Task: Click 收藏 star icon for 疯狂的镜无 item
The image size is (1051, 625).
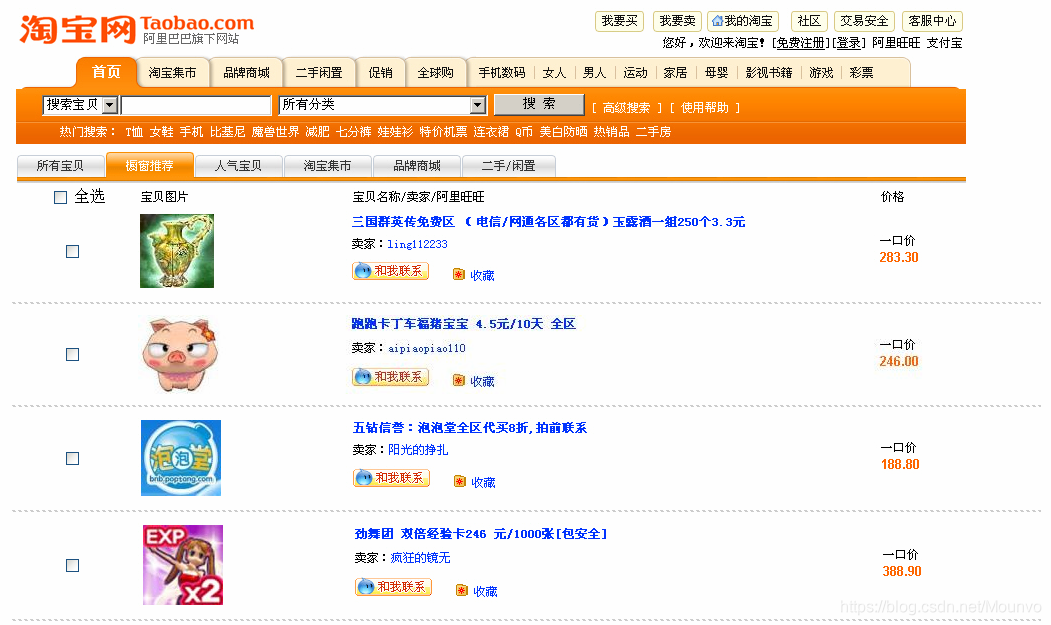Action: click(461, 590)
